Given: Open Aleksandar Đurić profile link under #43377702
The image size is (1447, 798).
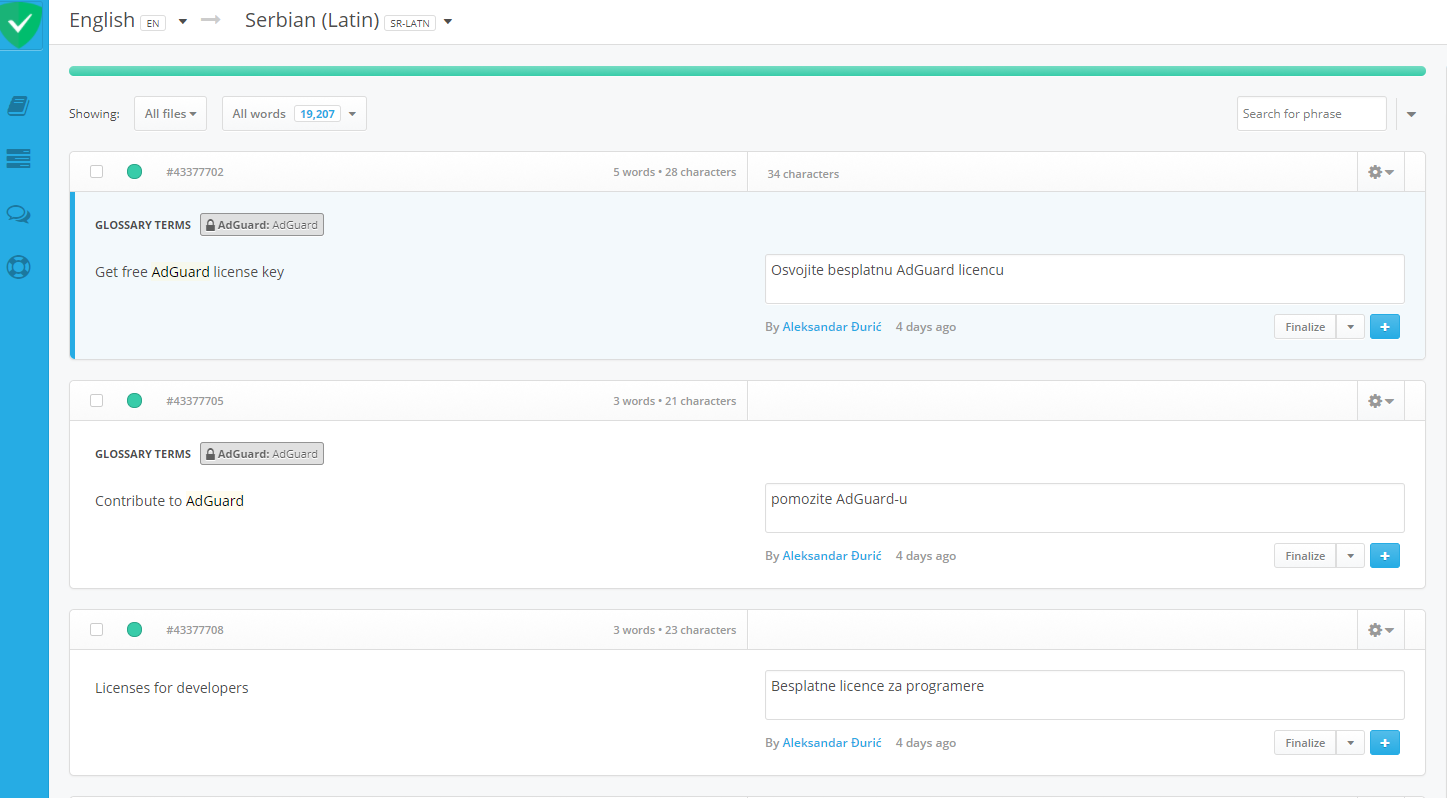Looking at the screenshot, I should [x=832, y=327].
